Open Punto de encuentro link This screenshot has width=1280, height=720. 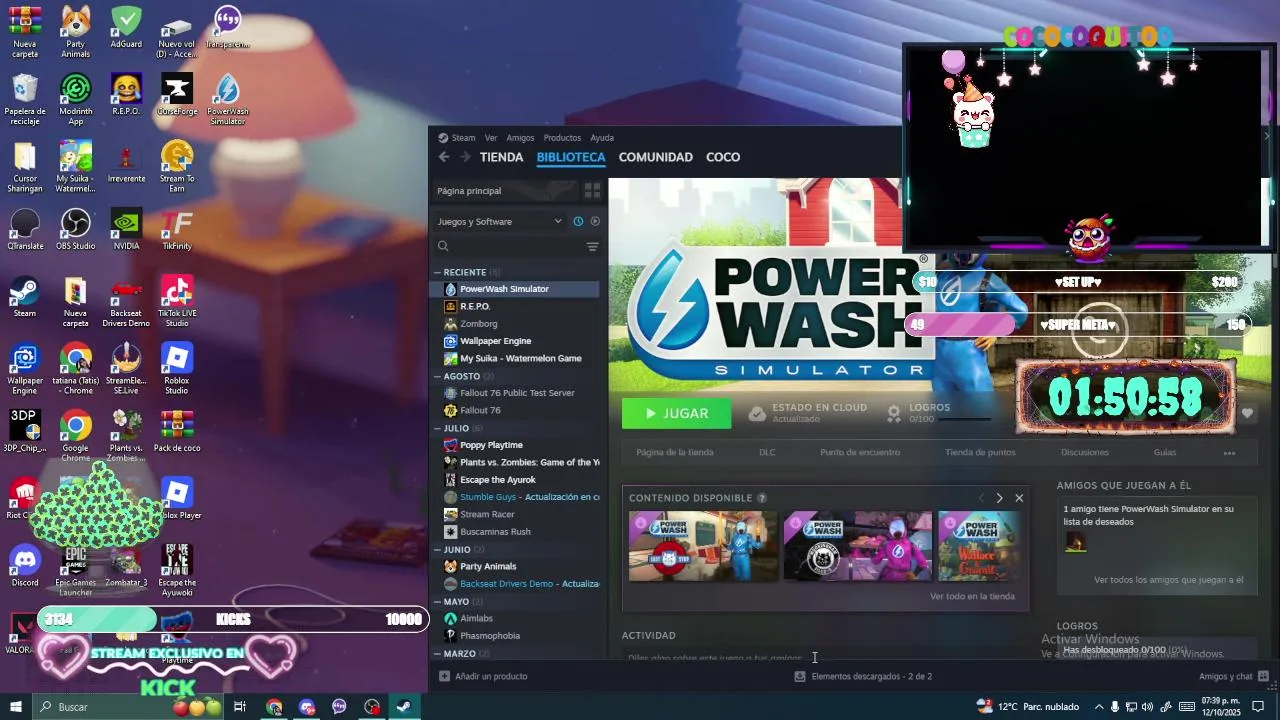click(x=860, y=452)
